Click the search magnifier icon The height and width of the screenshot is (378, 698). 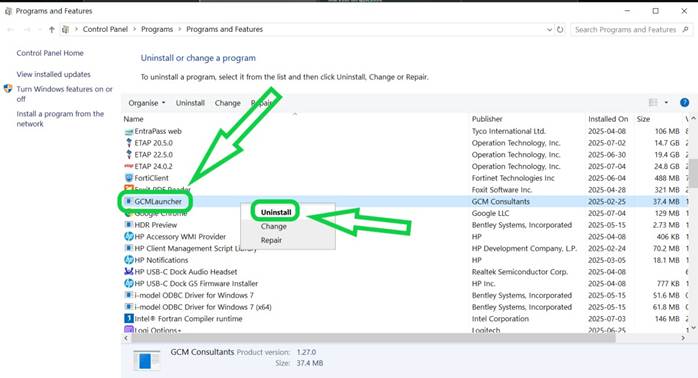[686, 29]
